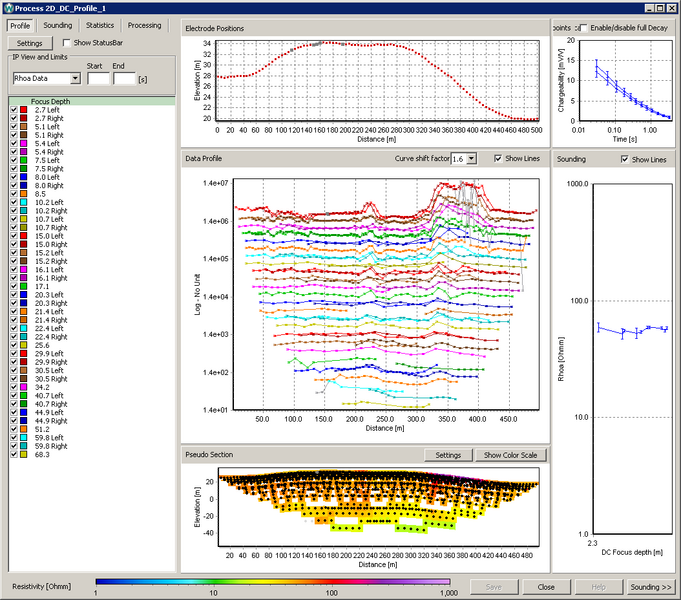The width and height of the screenshot is (681, 600).
Task: Click the application icon in the title bar
Action: click(x=8, y=8)
